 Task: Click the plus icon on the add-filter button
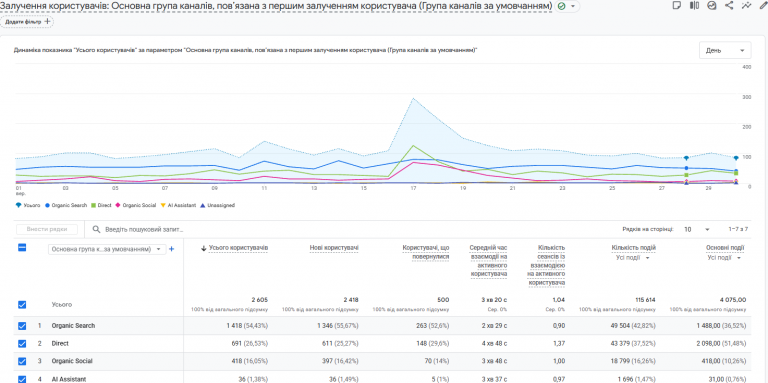tap(48, 22)
